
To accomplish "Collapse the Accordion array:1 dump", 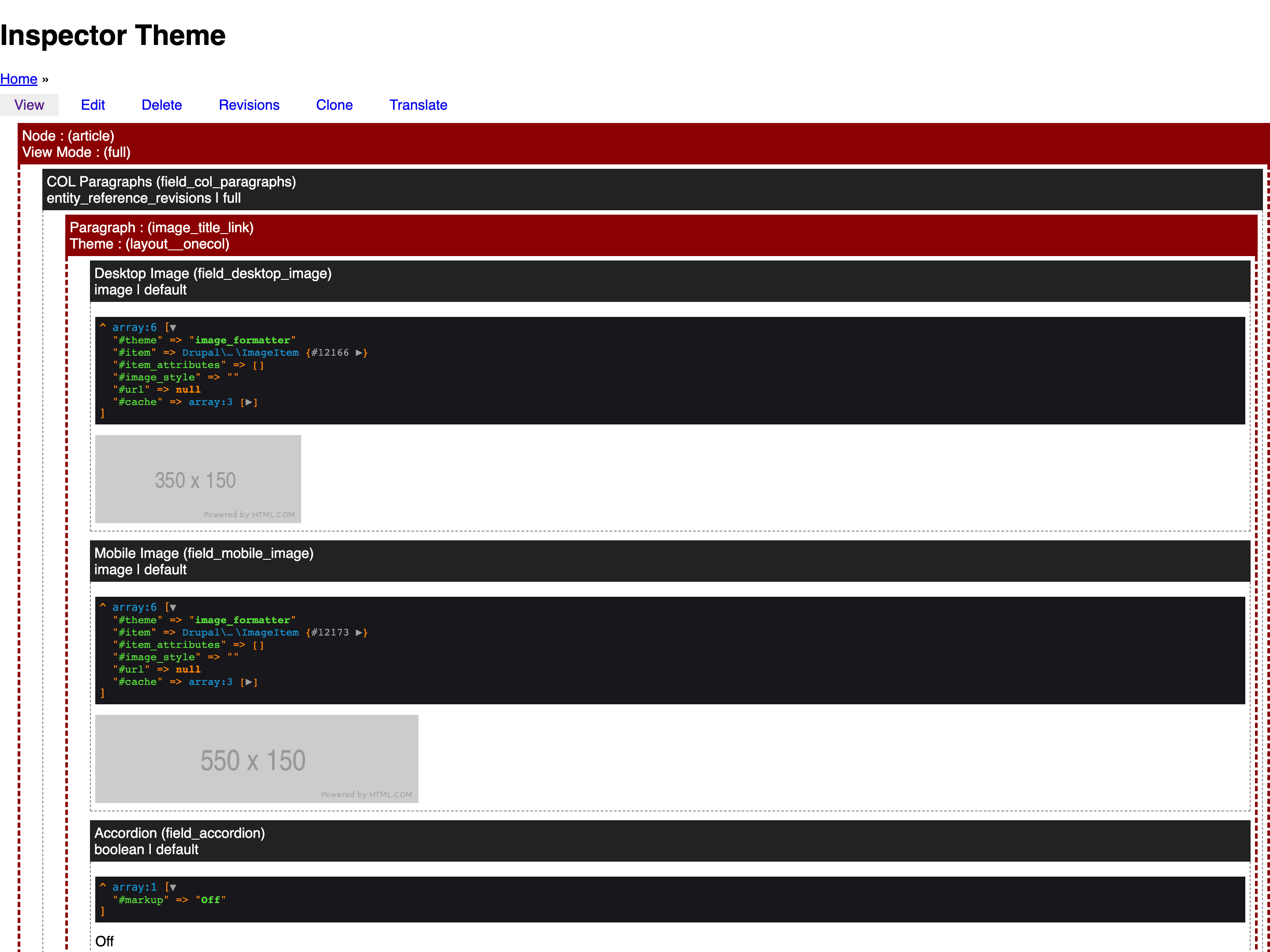I will (x=172, y=888).
